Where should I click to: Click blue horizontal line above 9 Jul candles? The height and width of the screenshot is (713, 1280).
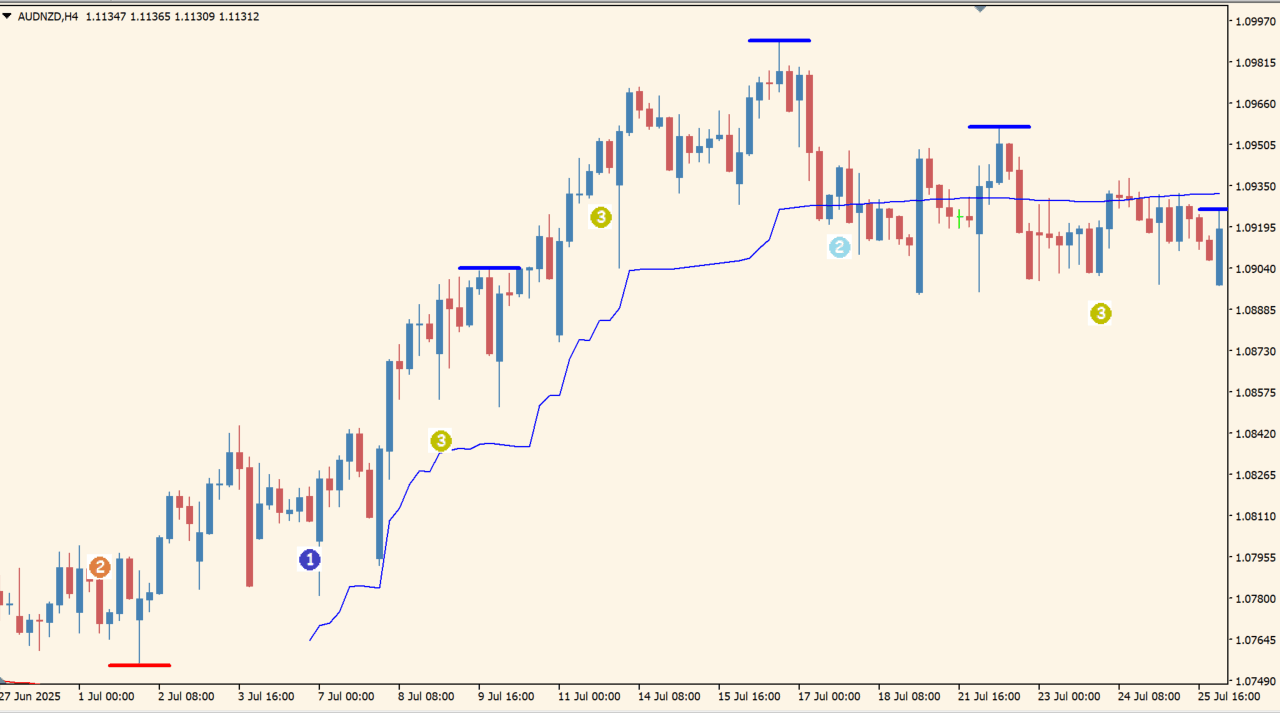tap(489, 268)
